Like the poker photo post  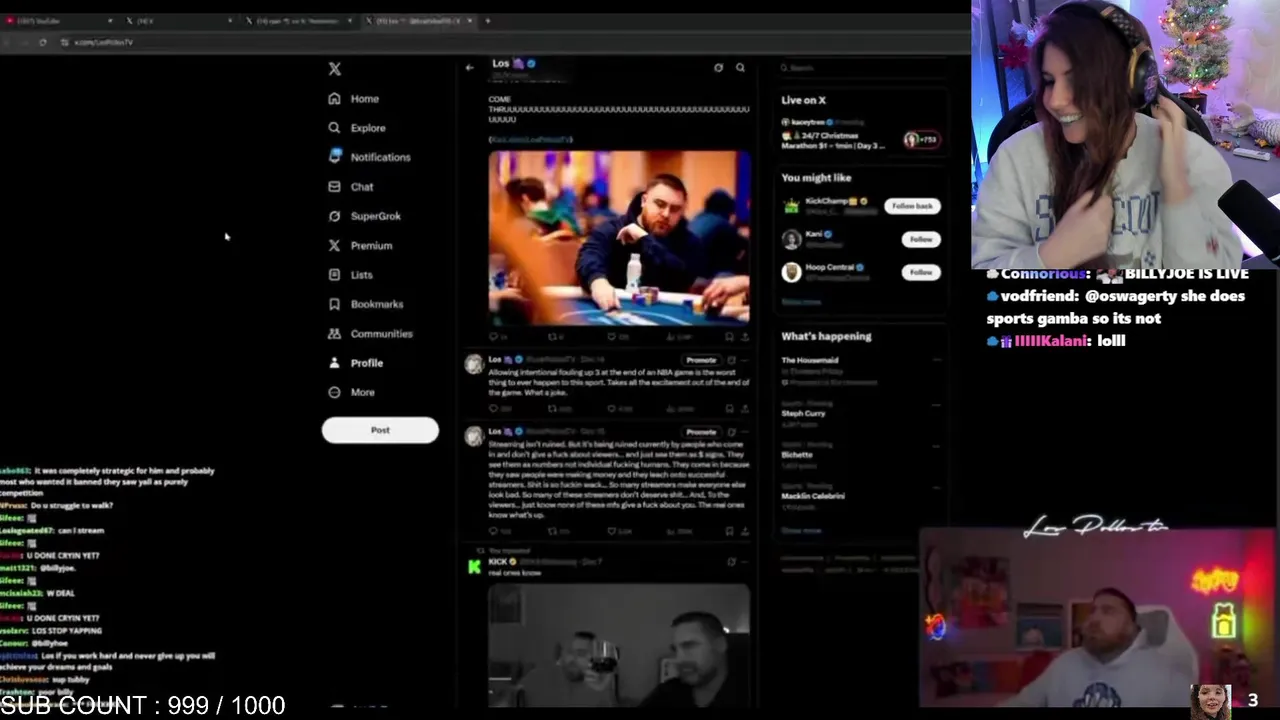(612, 338)
